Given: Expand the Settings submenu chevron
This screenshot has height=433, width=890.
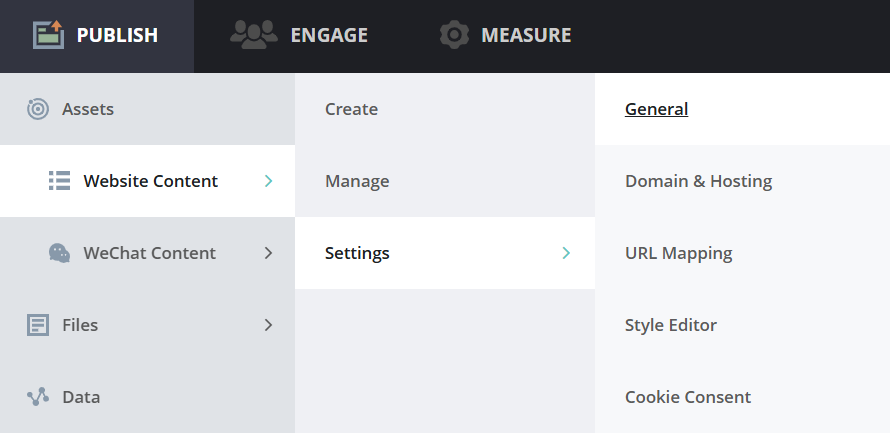Looking at the screenshot, I should point(566,253).
